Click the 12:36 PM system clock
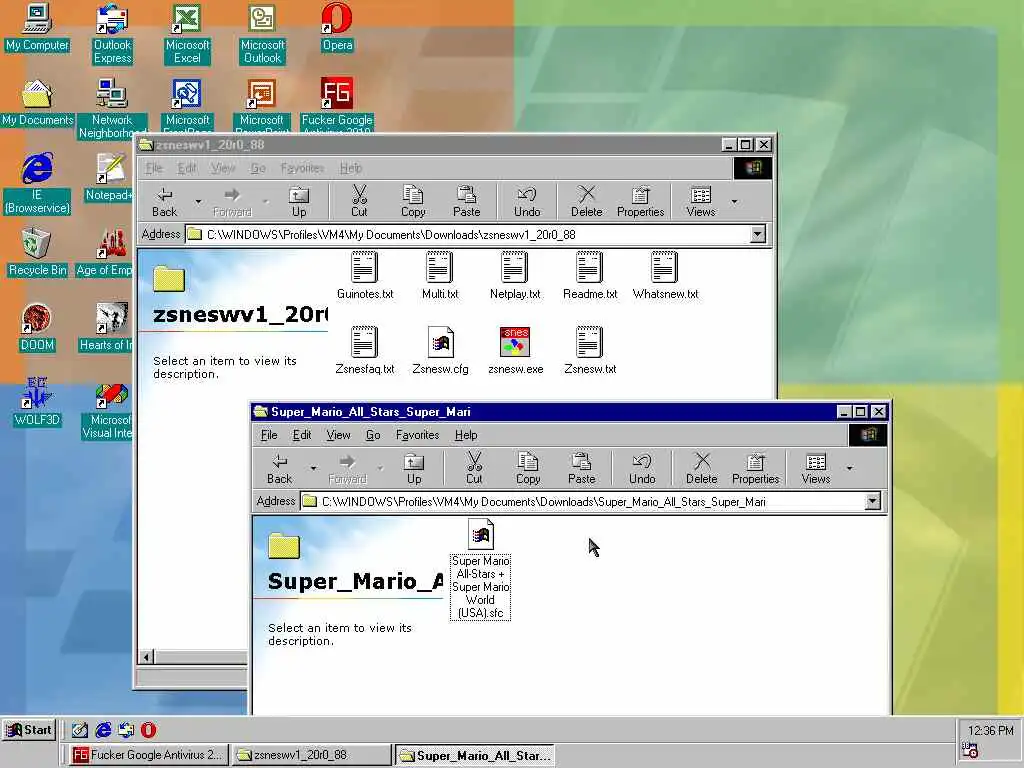 pyautogui.click(x=990, y=731)
